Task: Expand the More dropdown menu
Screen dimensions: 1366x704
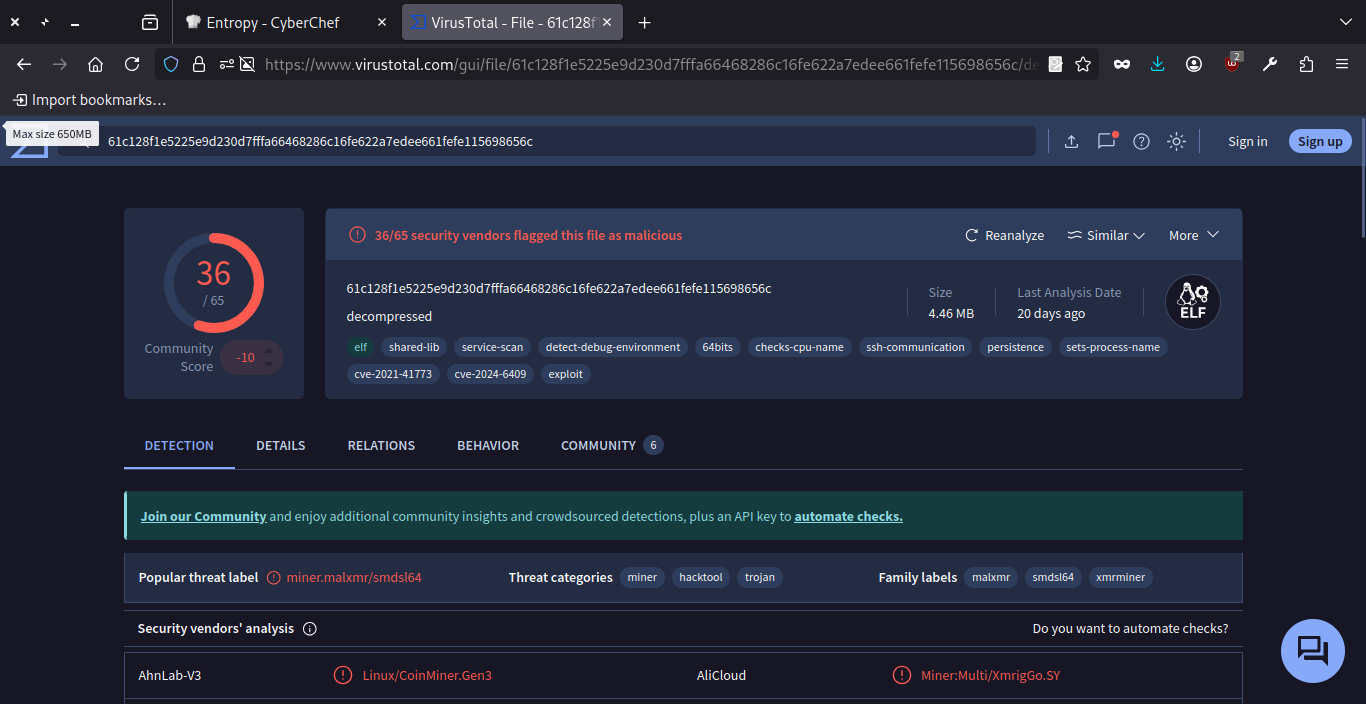Action: pos(1194,236)
